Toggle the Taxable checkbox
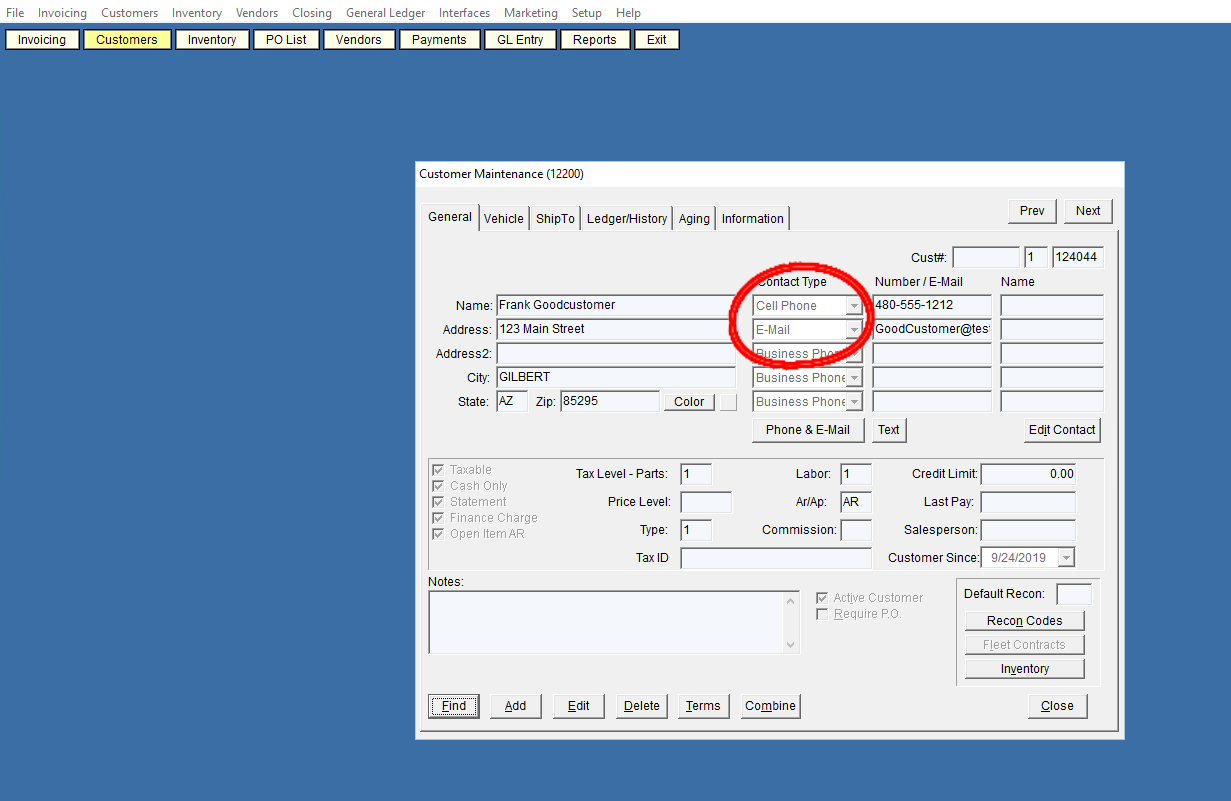The height and width of the screenshot is (801, 1231). pos(438,470)
